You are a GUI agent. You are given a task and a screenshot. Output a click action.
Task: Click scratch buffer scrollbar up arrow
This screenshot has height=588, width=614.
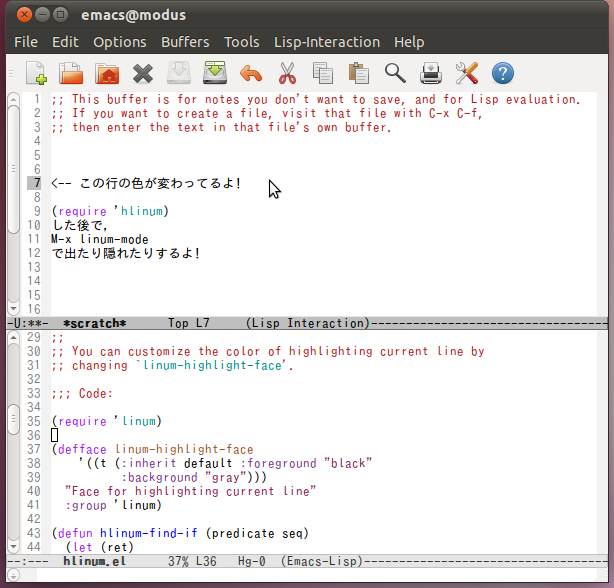point(13,99)
